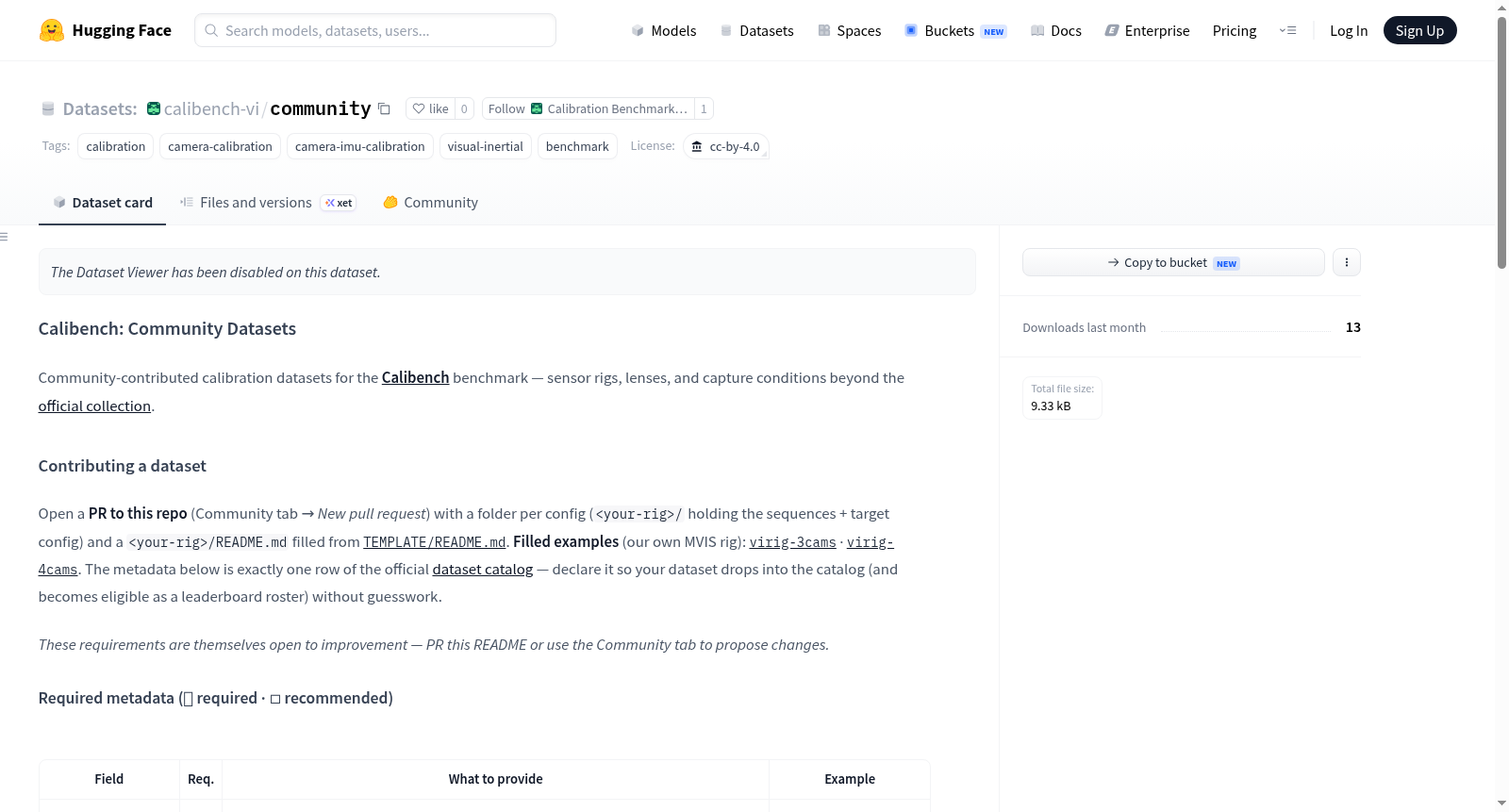Open the dataset catalog link

(x=483, y=570)
